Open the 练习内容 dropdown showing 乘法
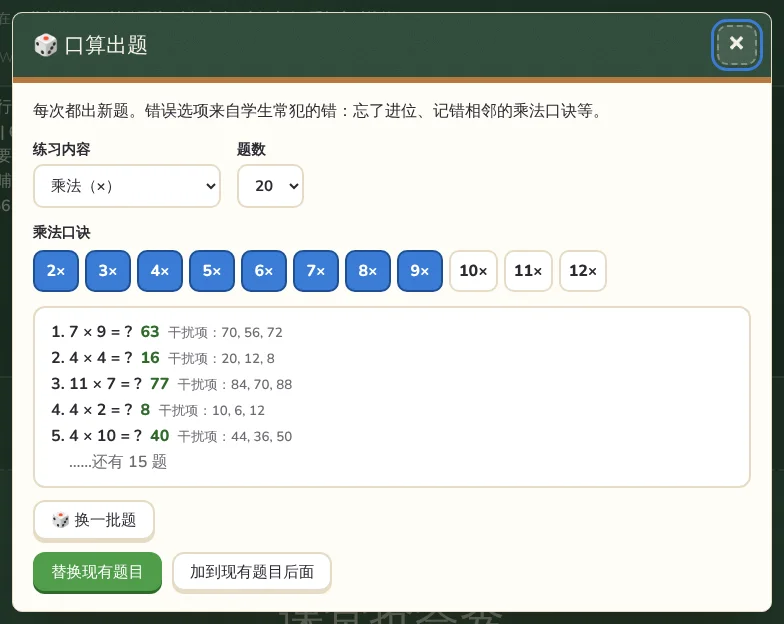 [x=127, y=186]
